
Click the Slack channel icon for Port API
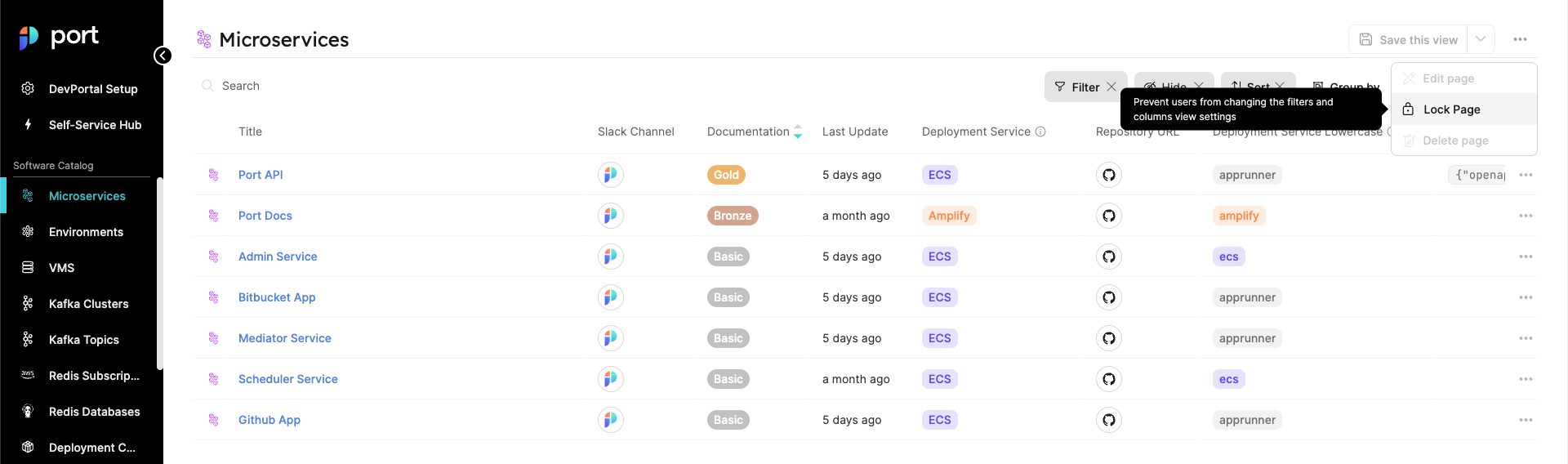(x=611, y=175)
